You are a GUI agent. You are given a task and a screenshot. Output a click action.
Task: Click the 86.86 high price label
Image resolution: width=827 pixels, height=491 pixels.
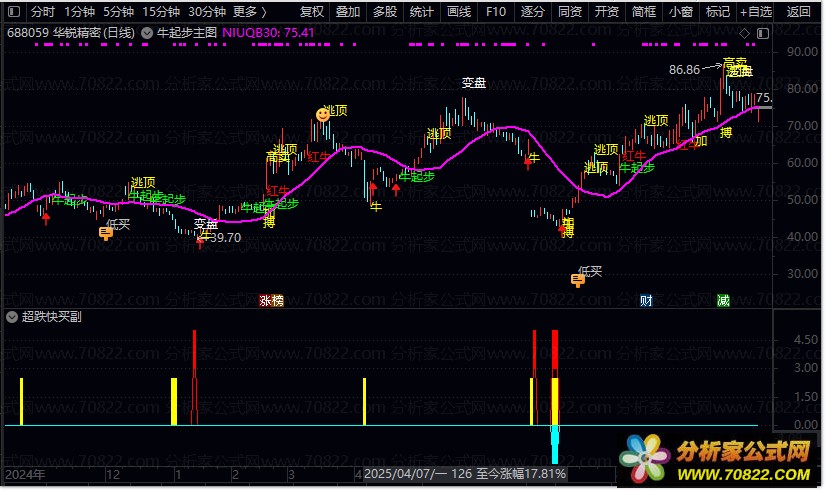coord(684,70)
